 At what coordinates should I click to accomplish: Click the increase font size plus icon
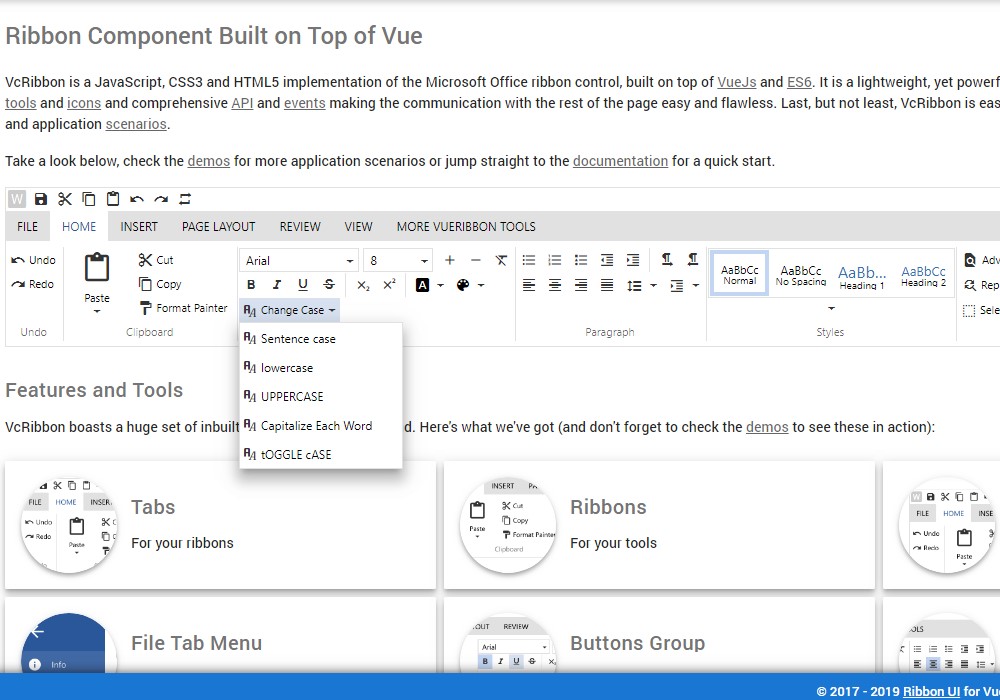point(450,260)
